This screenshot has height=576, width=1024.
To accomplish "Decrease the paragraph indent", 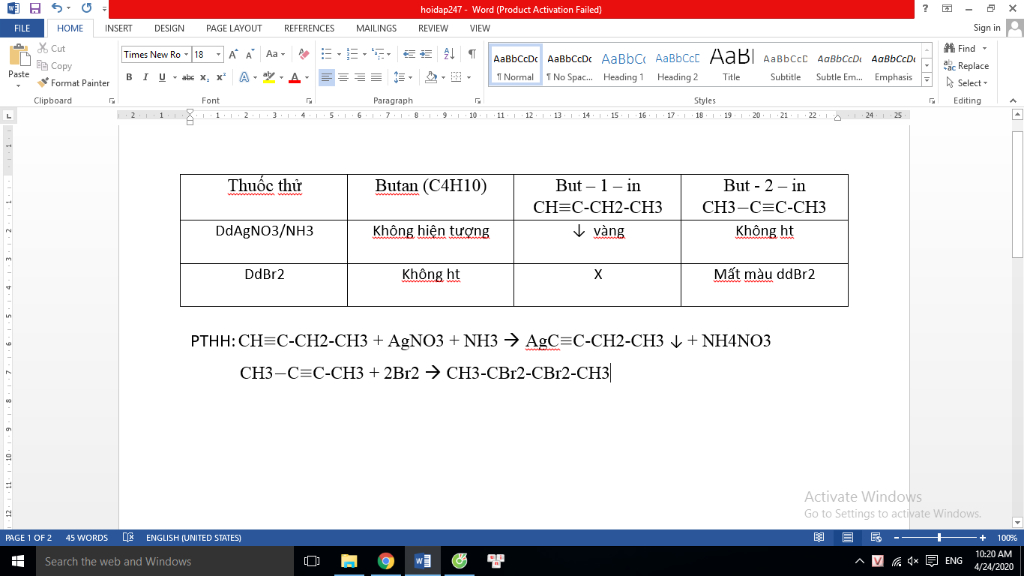I will pyautogui.click(x=409, y=54).
